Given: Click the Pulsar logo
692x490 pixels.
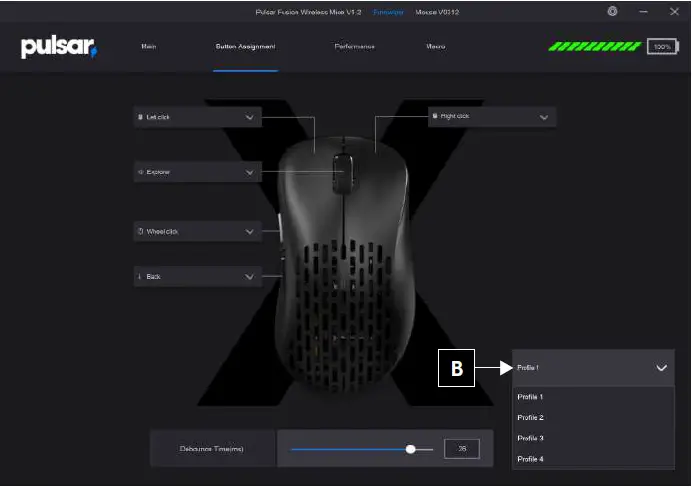Looking at the screenshot, I should click(59, 47).
